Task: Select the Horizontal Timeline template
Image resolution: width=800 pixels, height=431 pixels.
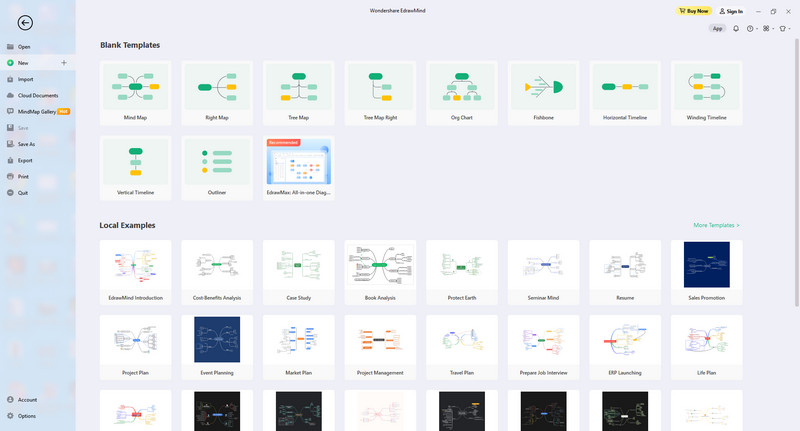Action: point(625,93)
